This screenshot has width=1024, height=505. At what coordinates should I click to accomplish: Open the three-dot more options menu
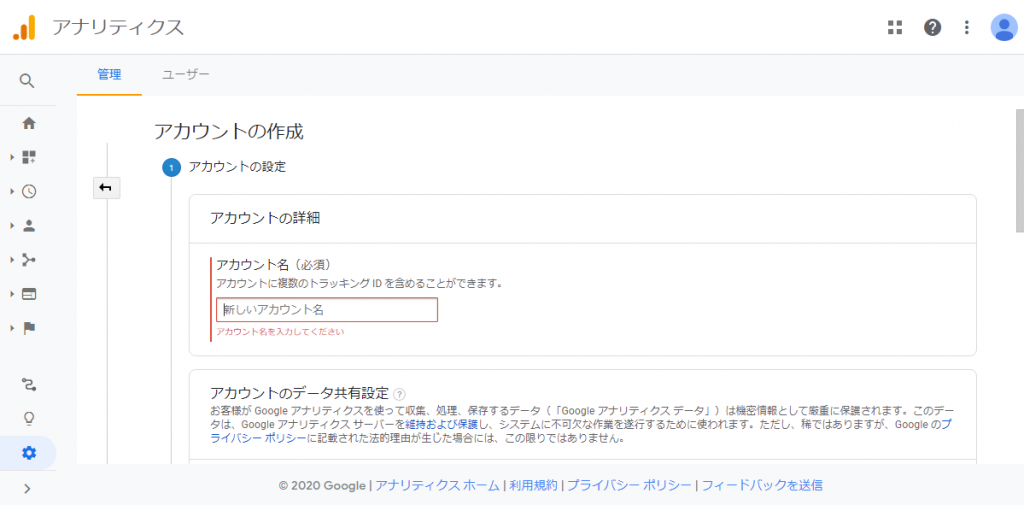967,27
